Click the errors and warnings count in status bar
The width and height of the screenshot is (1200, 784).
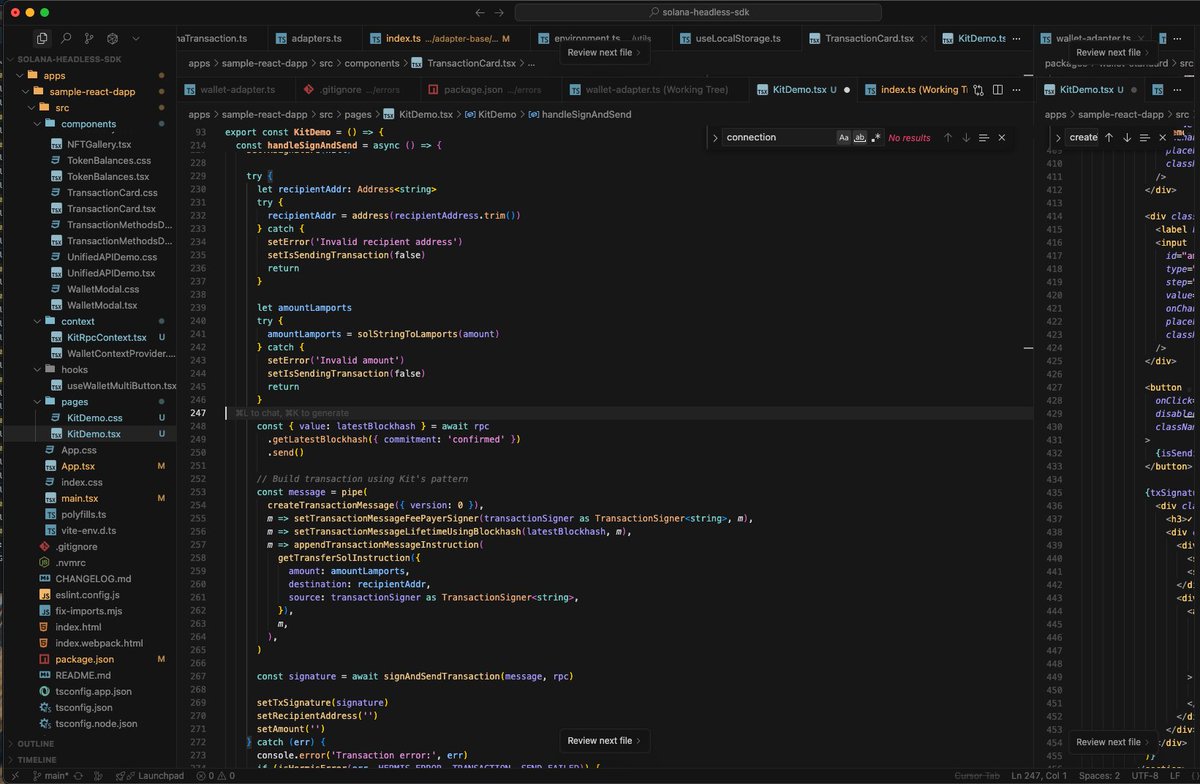(215, 775)
